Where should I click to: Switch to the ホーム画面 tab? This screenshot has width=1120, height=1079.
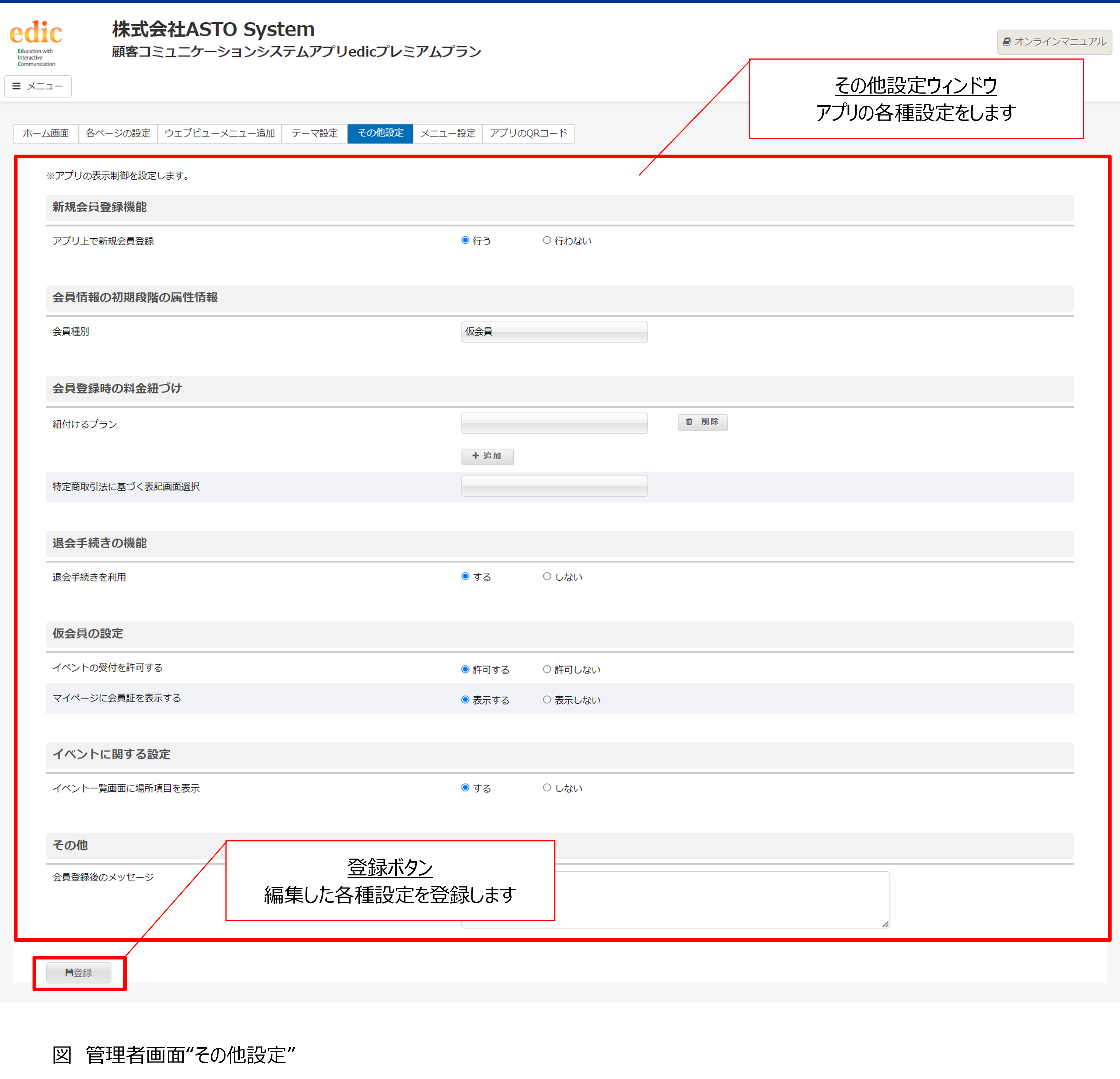[x=46, y=133]
